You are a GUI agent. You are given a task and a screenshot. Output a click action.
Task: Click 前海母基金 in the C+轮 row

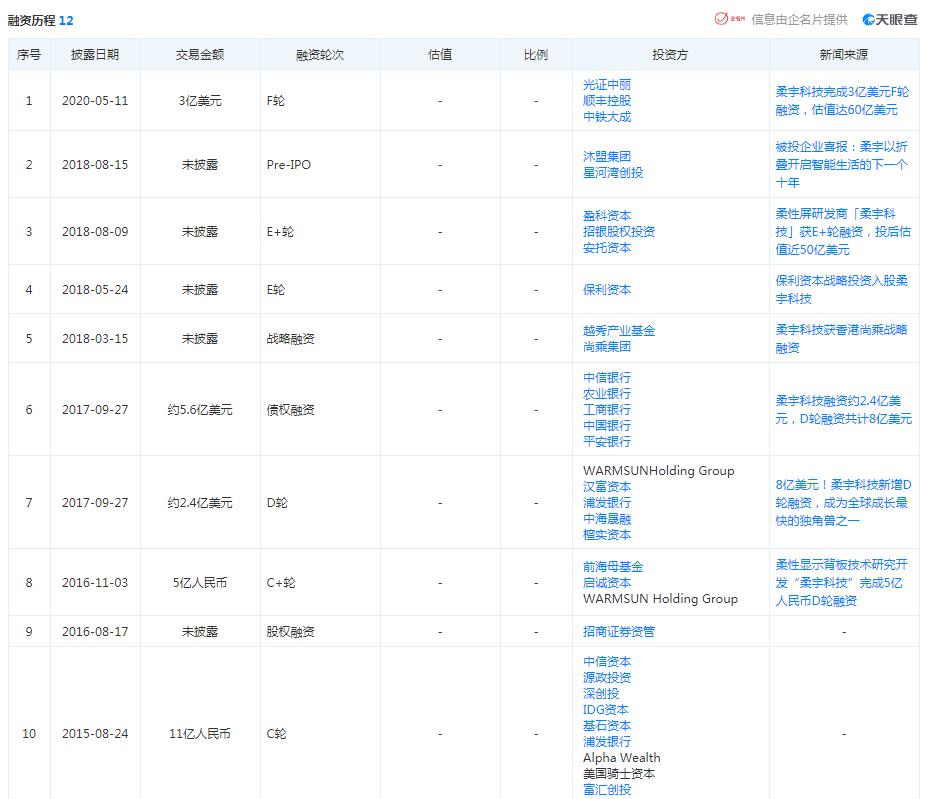[x=611, y=566]
